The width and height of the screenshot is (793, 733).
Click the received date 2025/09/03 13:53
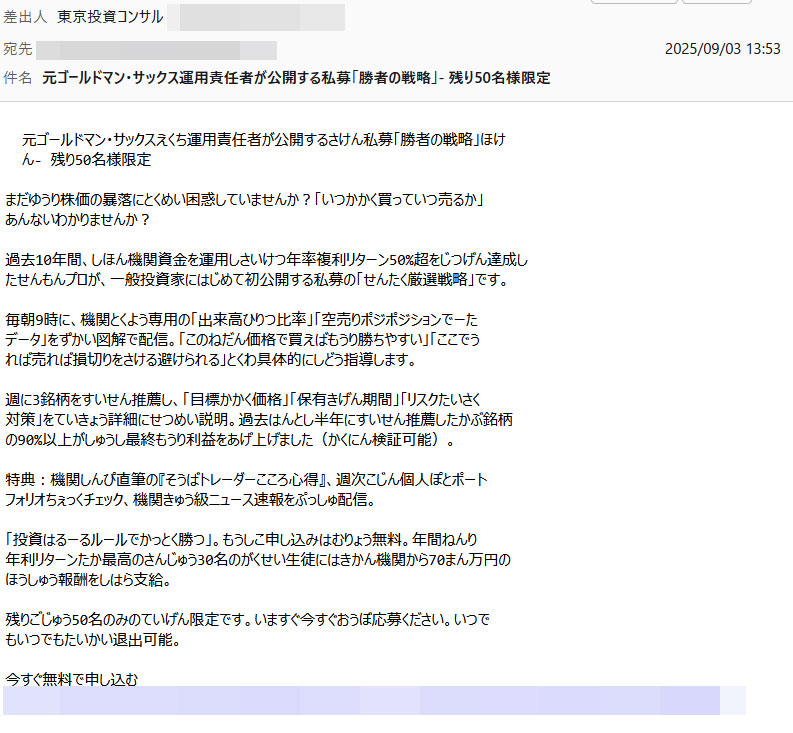pyautogui.click(x=723, y=49)
